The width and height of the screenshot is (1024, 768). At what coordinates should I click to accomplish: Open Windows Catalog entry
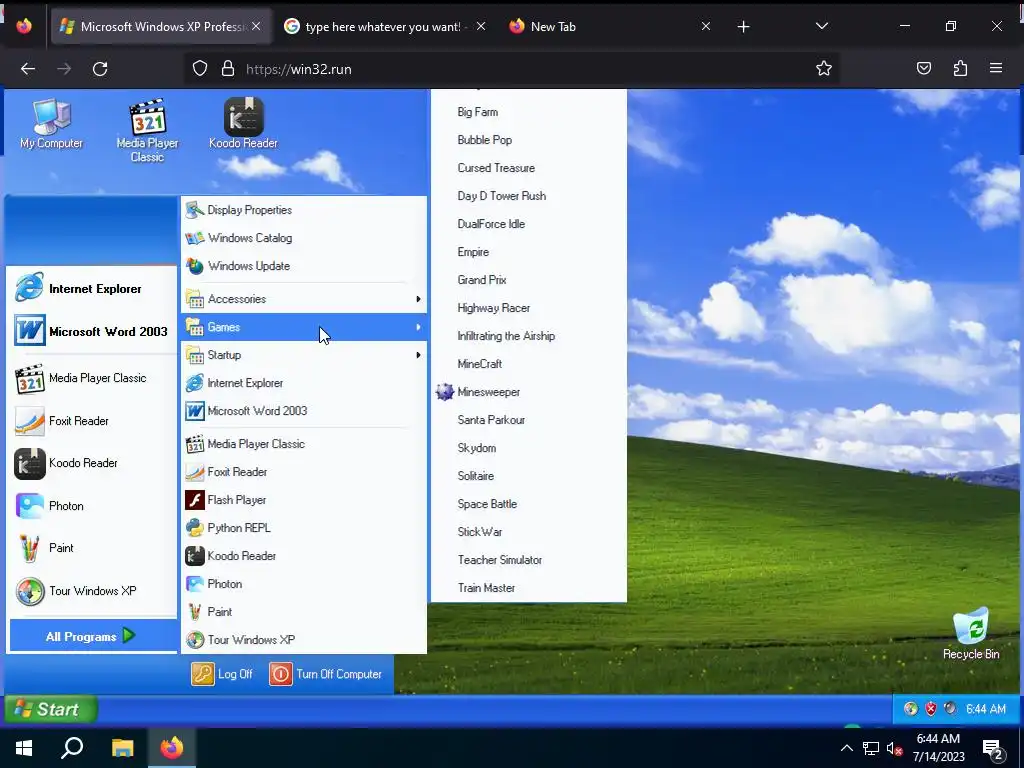[x=304, y=238]
